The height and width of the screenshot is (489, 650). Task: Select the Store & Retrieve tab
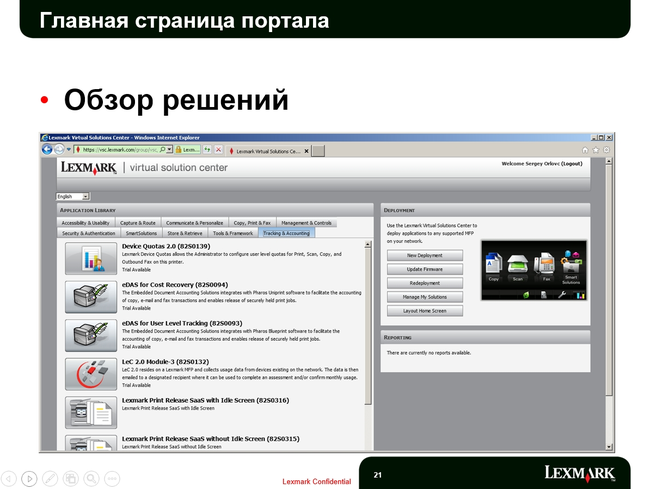(x=185, y=233)
